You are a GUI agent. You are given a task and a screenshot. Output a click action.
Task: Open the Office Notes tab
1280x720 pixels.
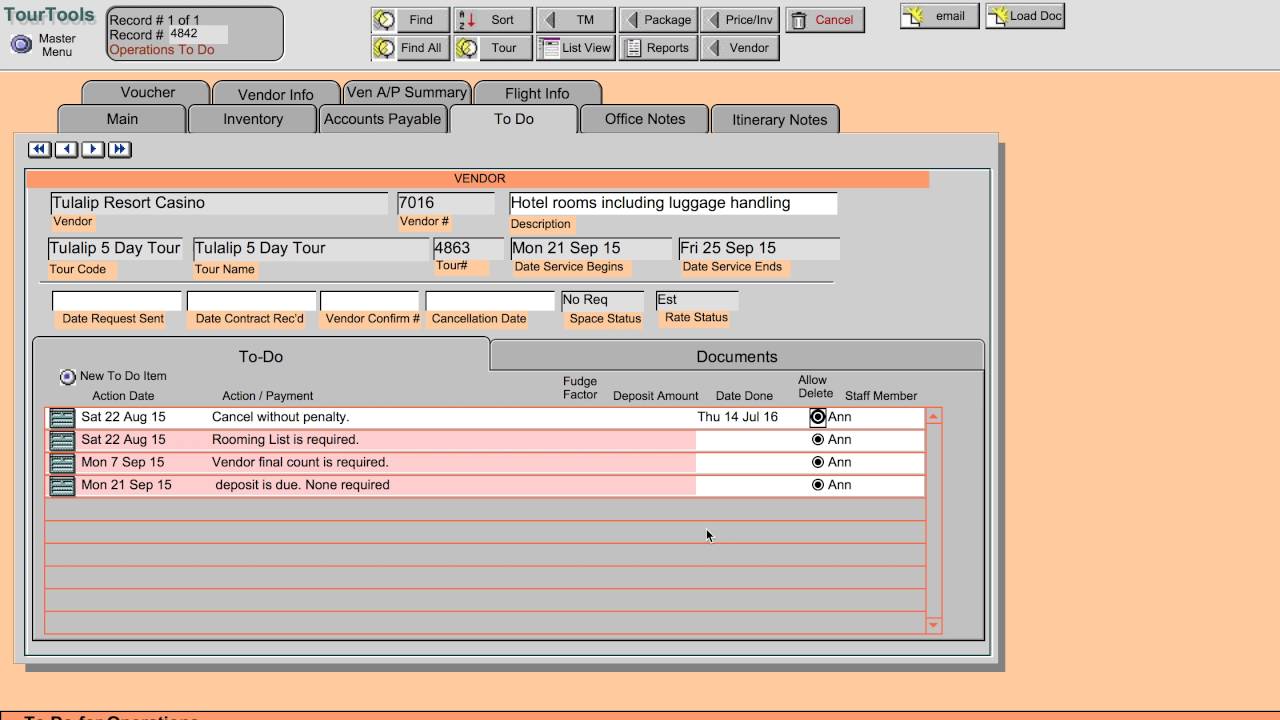pyautogui.click(x=645, y=119)
